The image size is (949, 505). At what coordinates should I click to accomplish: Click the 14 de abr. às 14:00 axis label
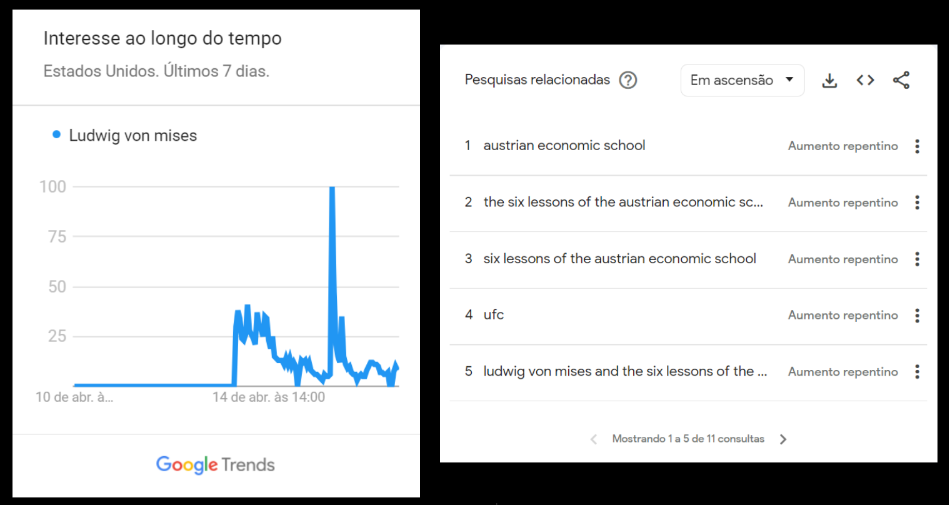(x=269, y=398)
